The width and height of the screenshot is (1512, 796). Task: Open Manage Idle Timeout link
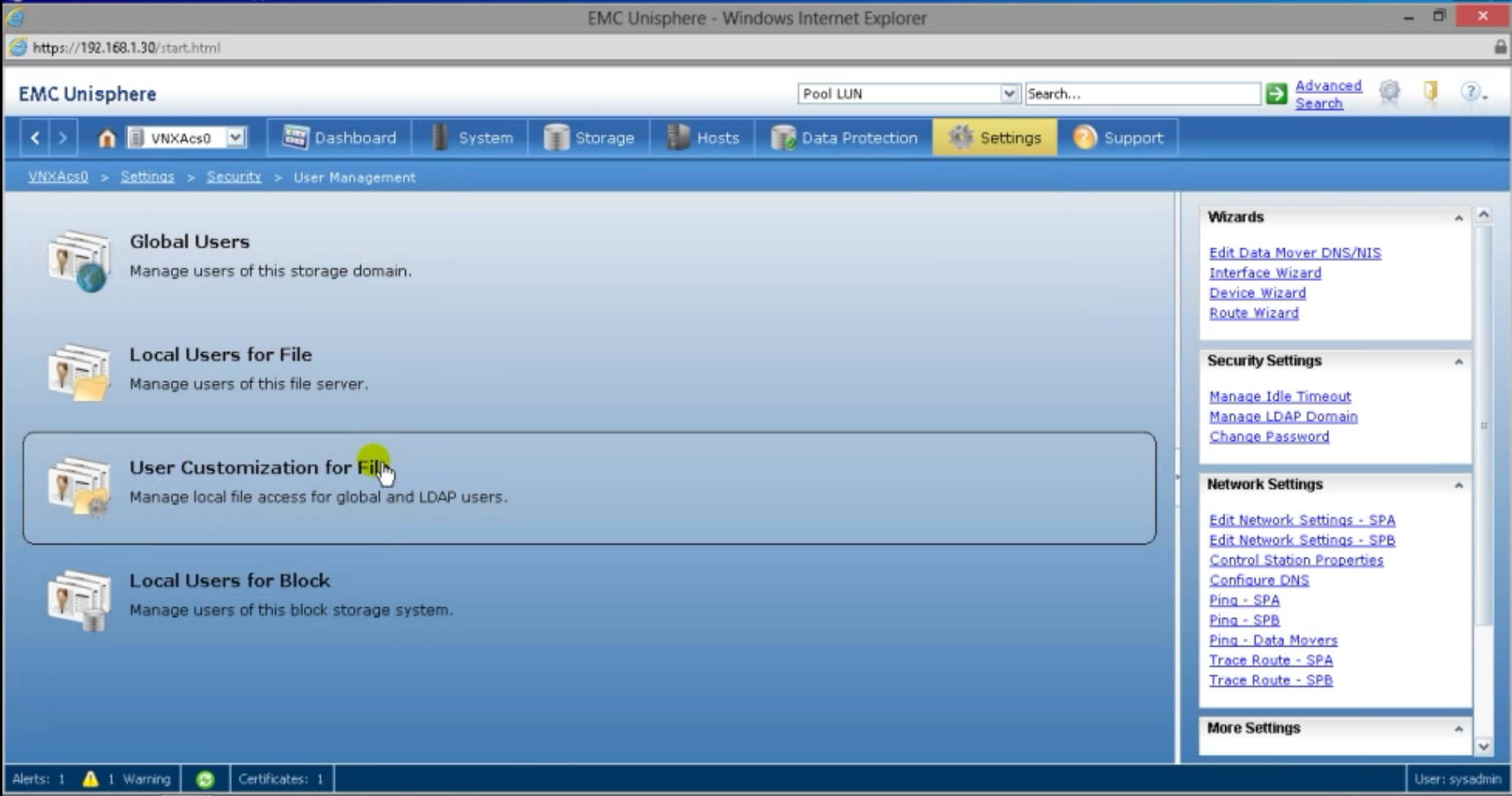click(1280, 397)
